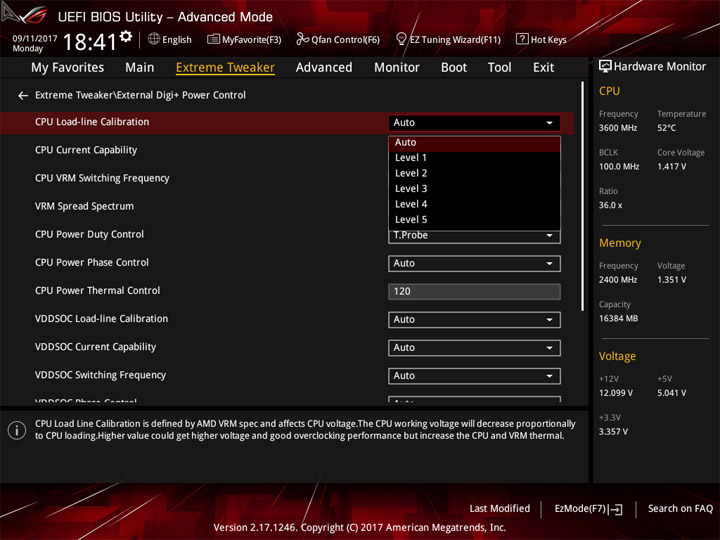Open CPU Power Duty Control T.Probe dropdown

[474, 236]
